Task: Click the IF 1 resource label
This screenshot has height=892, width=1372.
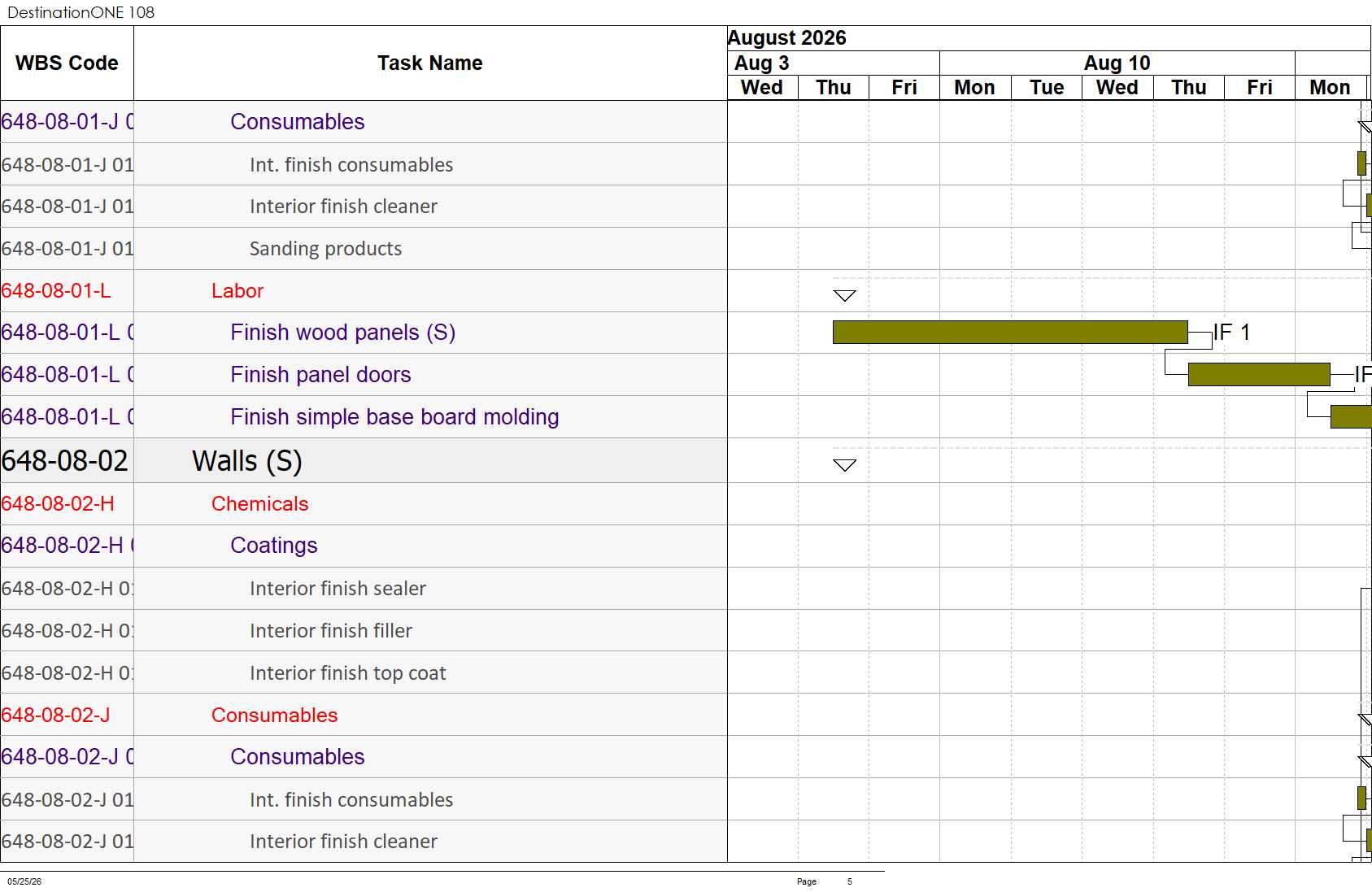Action: coord(1231,332)
